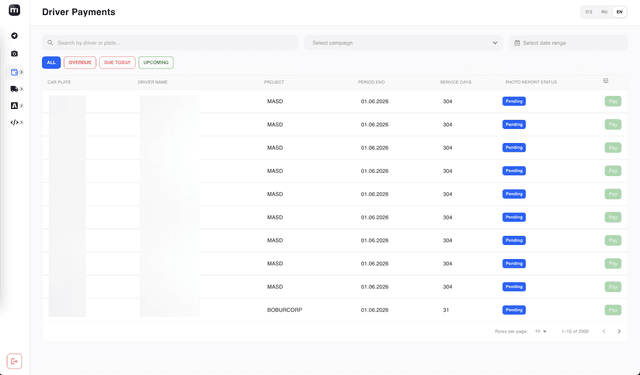The image size is (640, 375).
Task: Click the service days value 31
Action: [x=446, y=310]
